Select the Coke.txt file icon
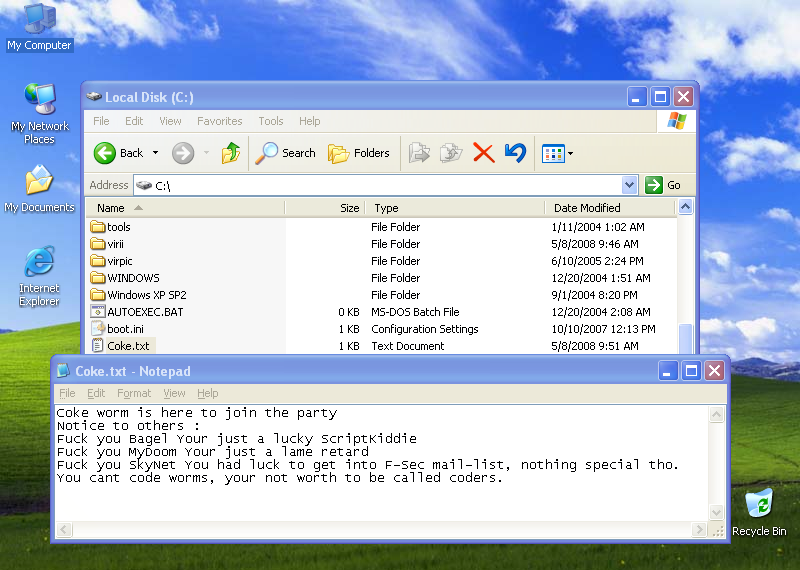The image size is (800, 570). coord(97,345)
